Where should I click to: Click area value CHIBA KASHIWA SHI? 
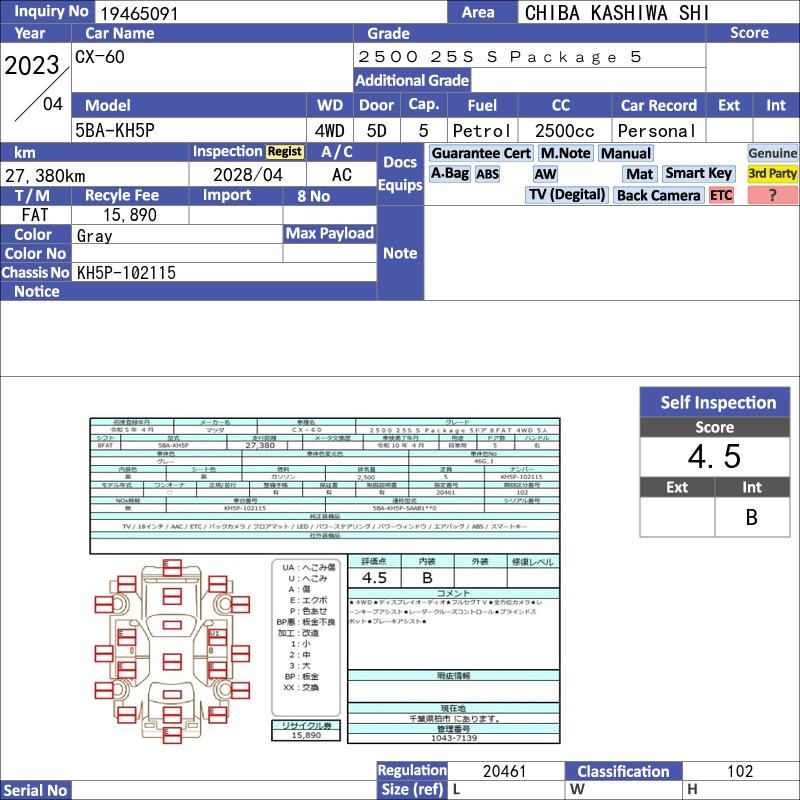pos(616,13)
